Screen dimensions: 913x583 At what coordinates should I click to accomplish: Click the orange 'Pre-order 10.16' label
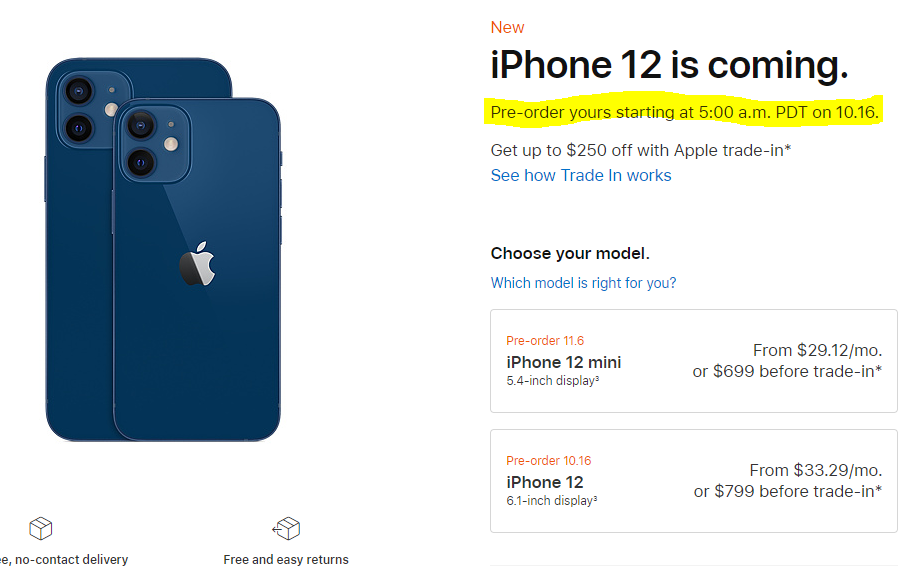[549, 461]
